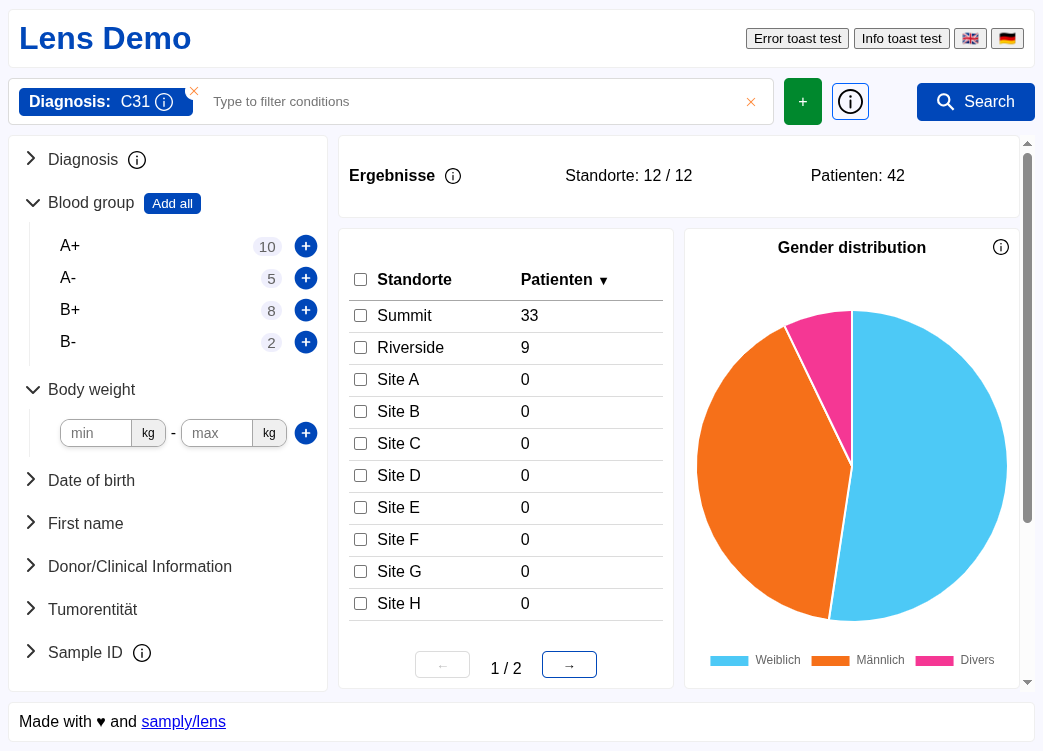This screenshot has height=751, width=1043.
Task: Switch language with the German flag
Action: [x=1007, y=38]
